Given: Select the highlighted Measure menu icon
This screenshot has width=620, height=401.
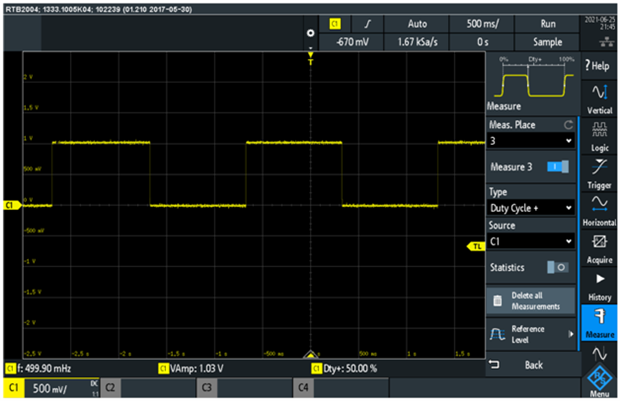Looking at the screenshot, I should point(599,323).
